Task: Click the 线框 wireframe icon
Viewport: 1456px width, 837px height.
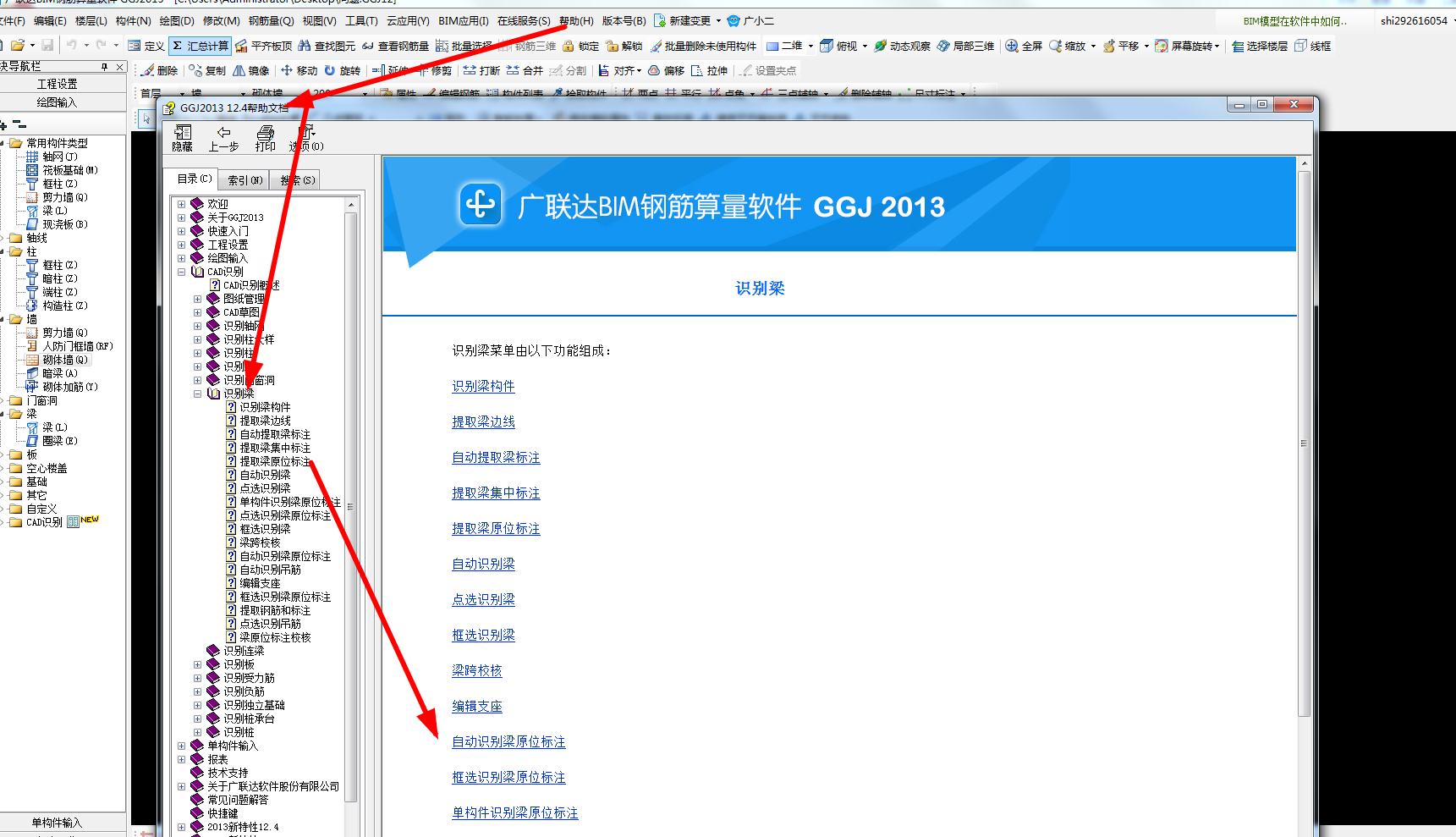Action: 1300,46
